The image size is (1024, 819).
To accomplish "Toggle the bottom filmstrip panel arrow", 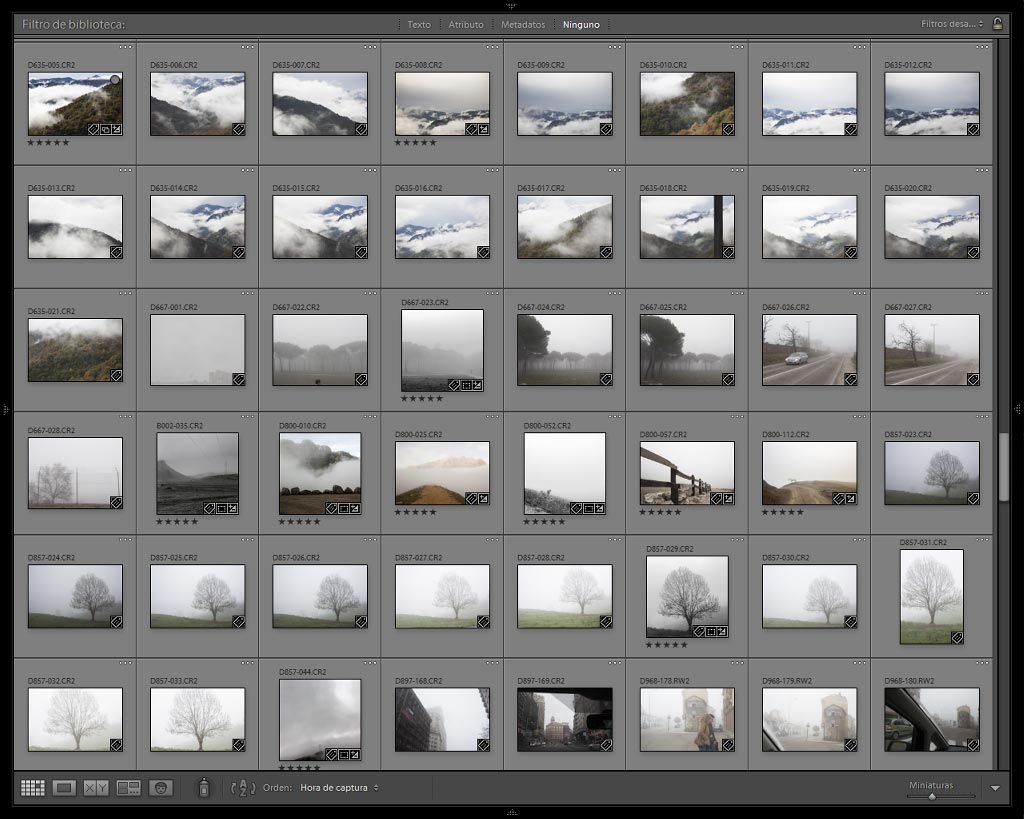I will click(x=512, y=813).
